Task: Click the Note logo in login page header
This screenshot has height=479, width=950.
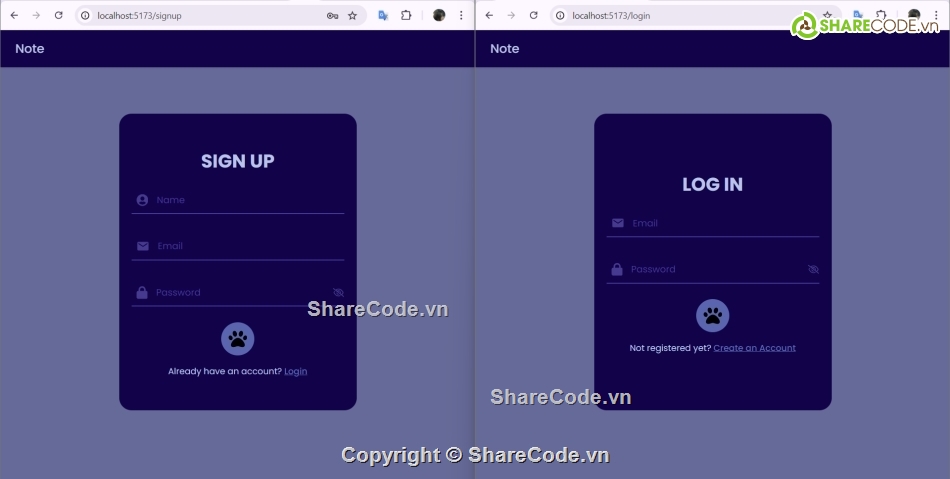Action: [504, 48]
